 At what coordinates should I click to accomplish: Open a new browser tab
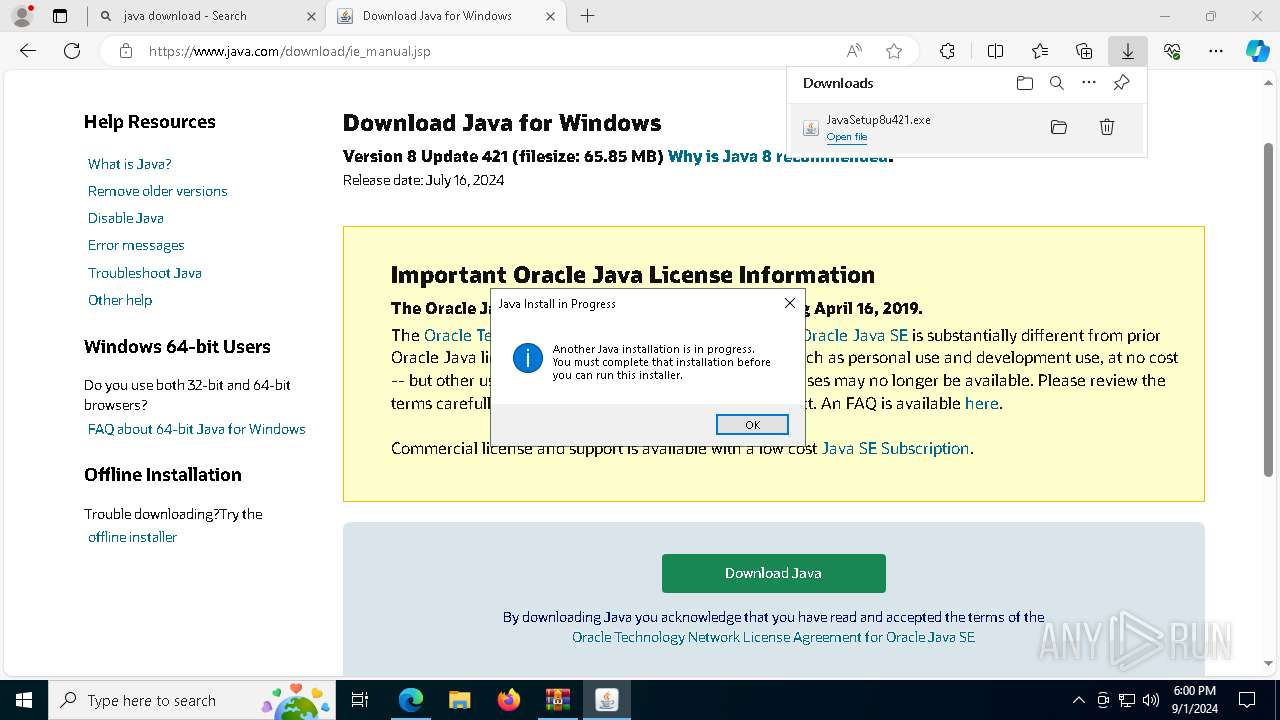[588, 16]
